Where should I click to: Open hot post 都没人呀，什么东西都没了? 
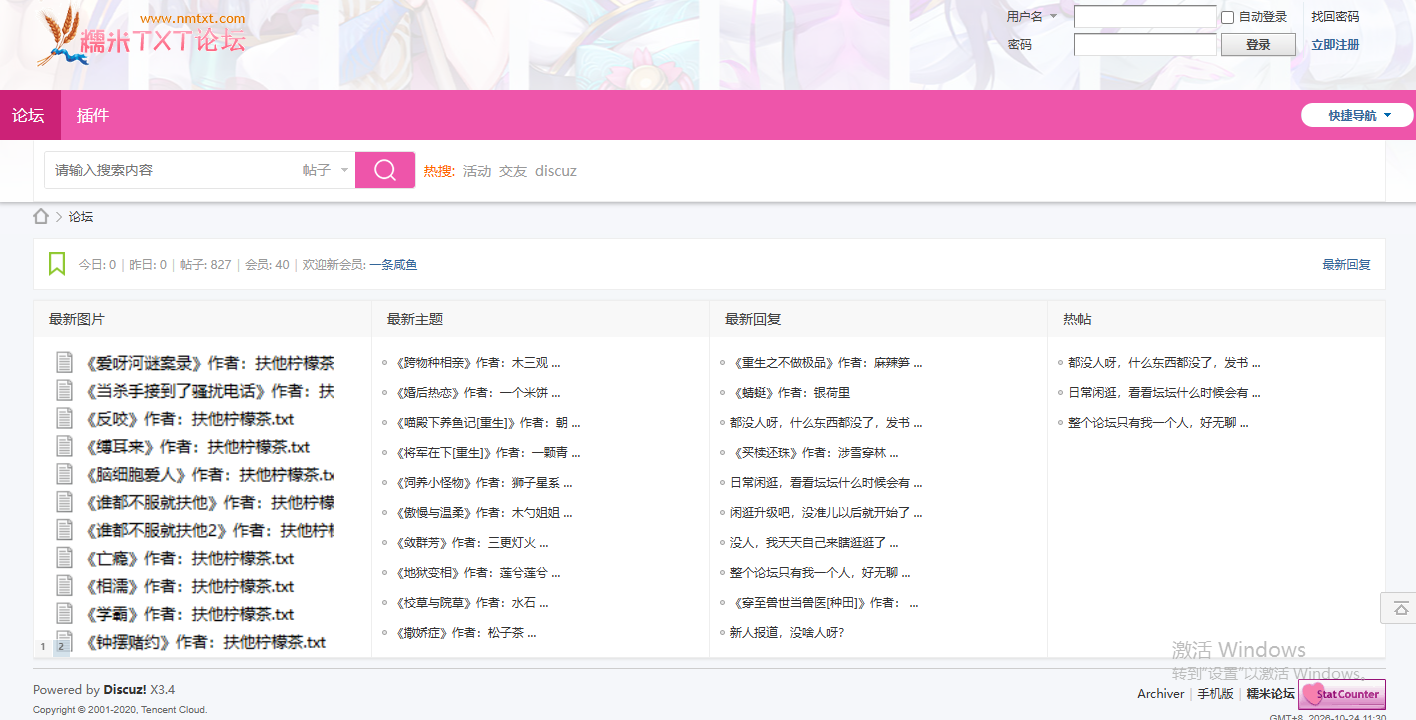coord(1164,363)
